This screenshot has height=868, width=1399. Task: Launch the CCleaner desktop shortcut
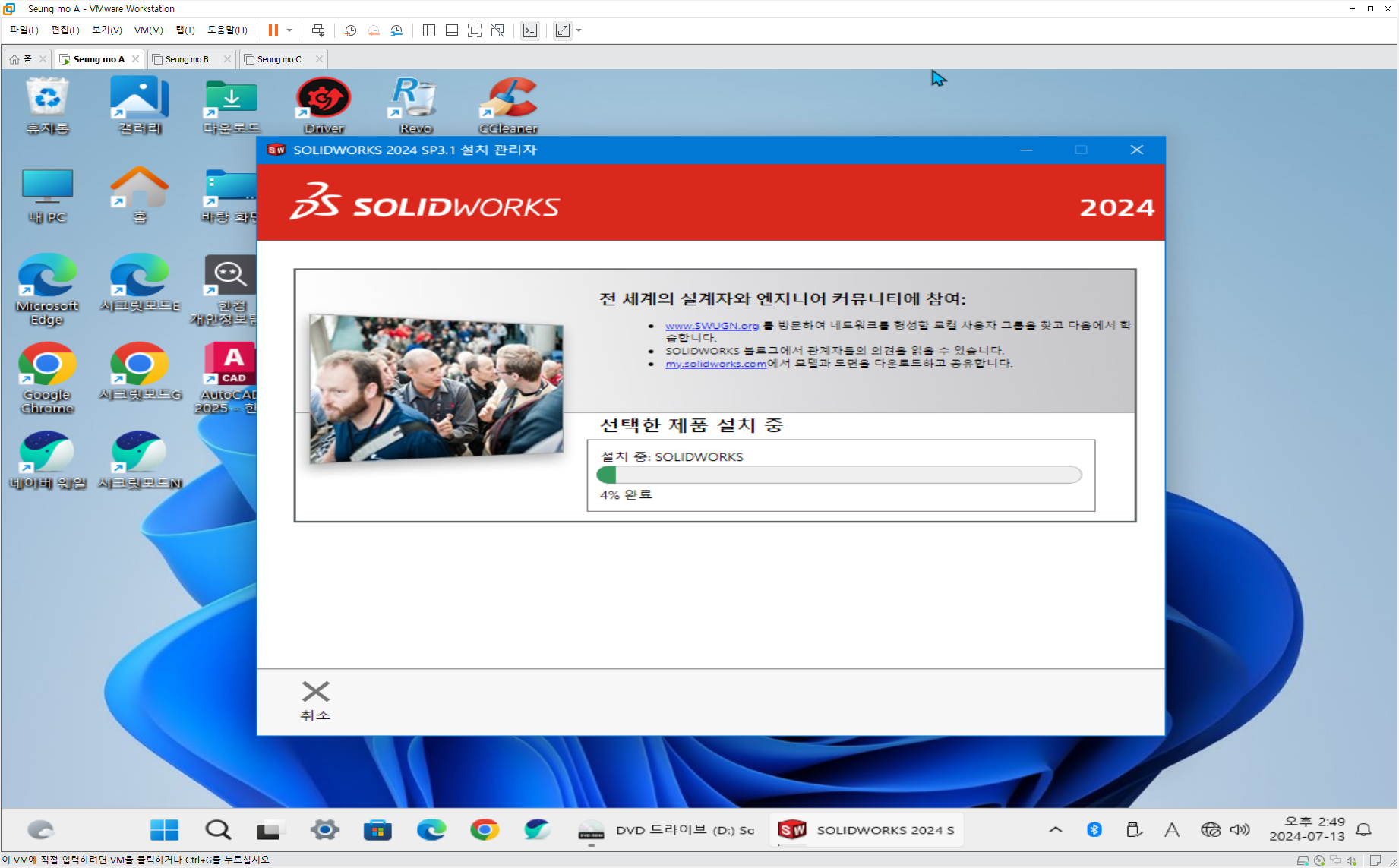(x=508, y=106)
